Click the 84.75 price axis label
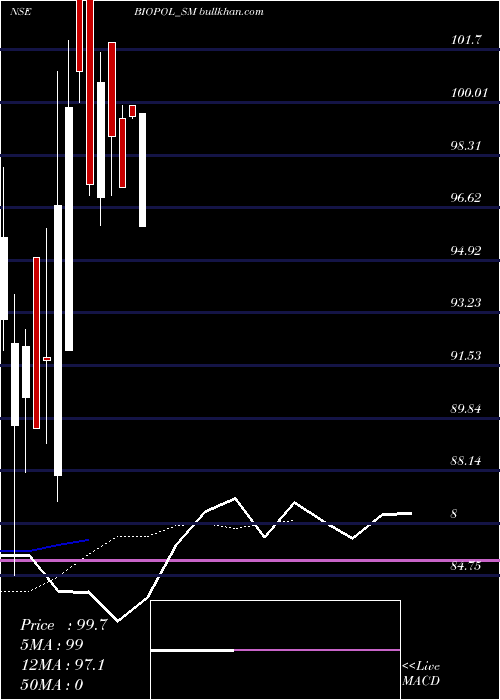The width and height of the screenshot is (500, 700). pyautogui.click(x=466, y=566)
